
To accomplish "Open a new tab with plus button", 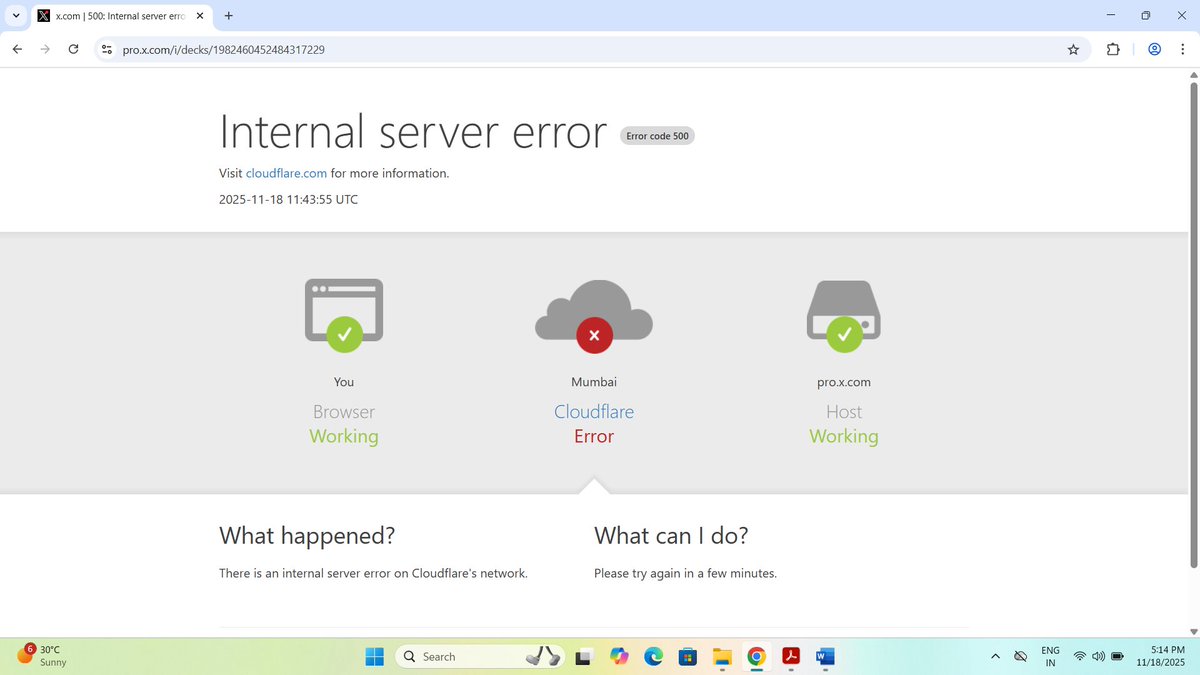I will coord(229,15).
